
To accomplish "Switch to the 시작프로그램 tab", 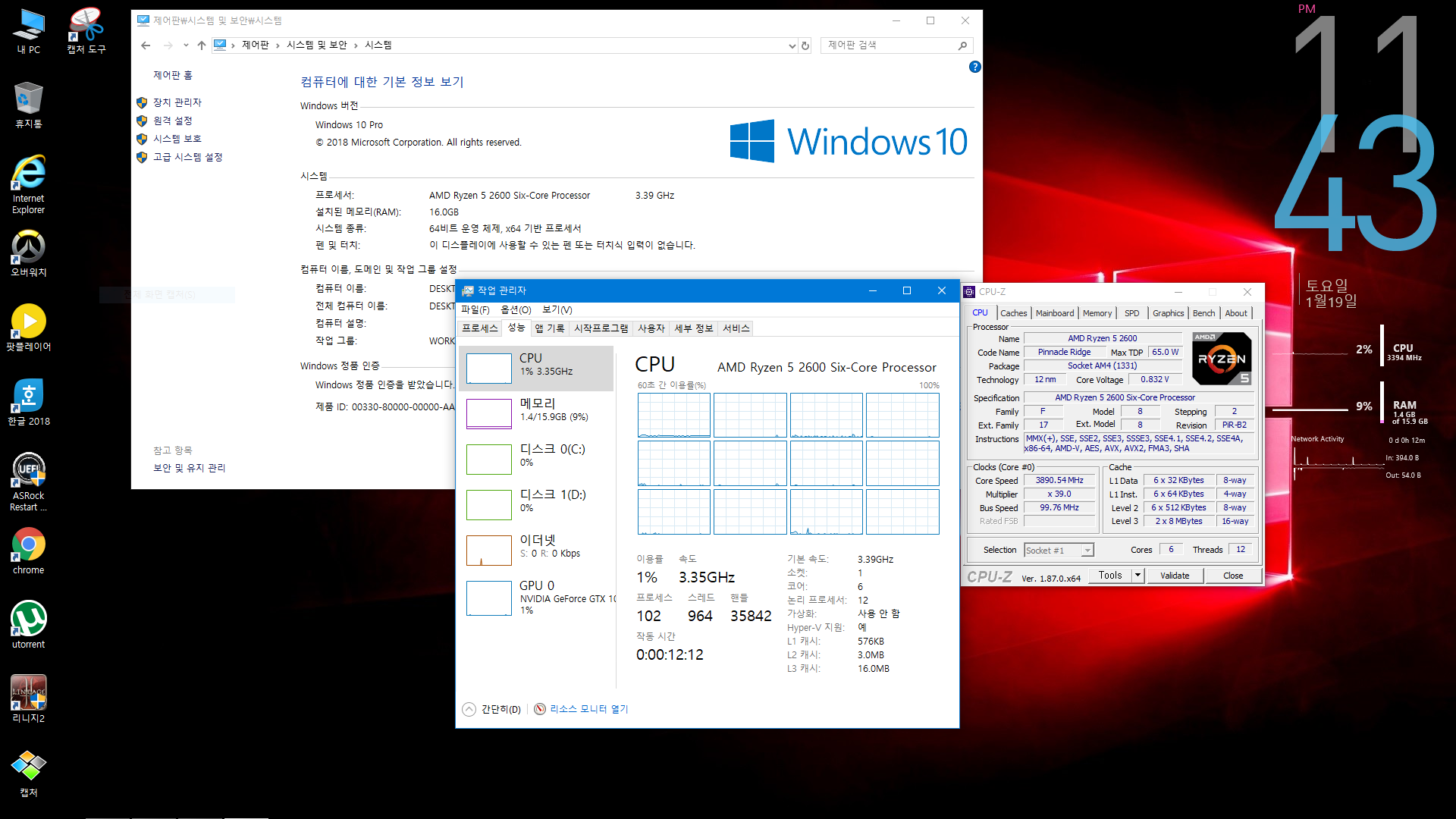I will (601, 328).
